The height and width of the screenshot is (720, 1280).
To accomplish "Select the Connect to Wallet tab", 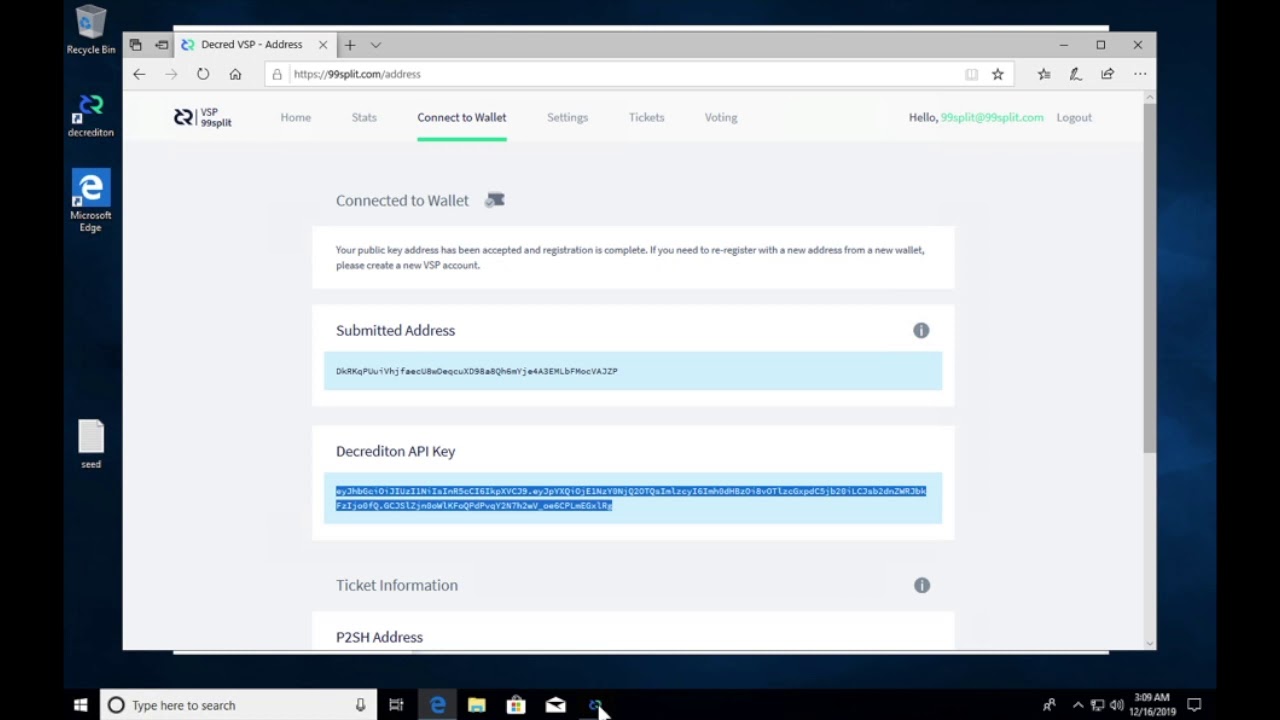I will [x=462, y=117].
